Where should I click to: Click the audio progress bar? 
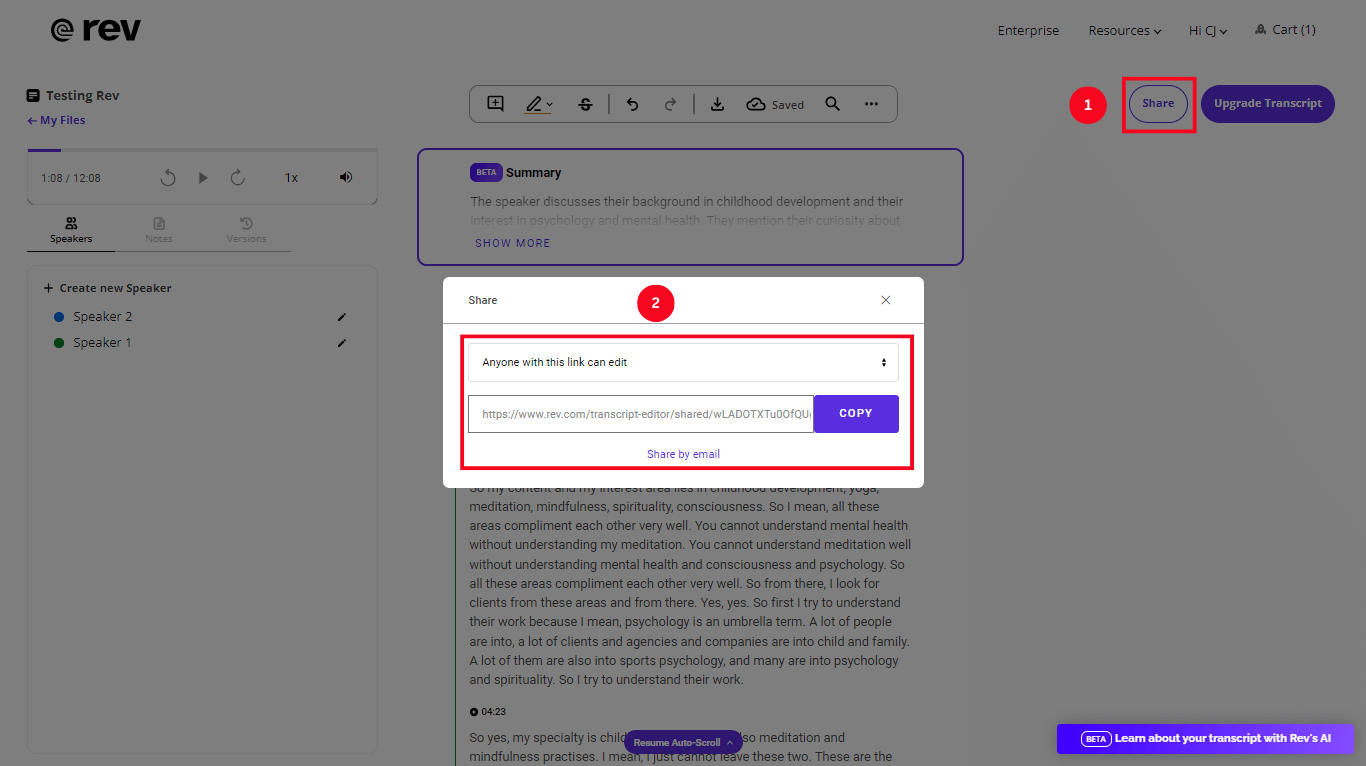(x=202, y=150)
